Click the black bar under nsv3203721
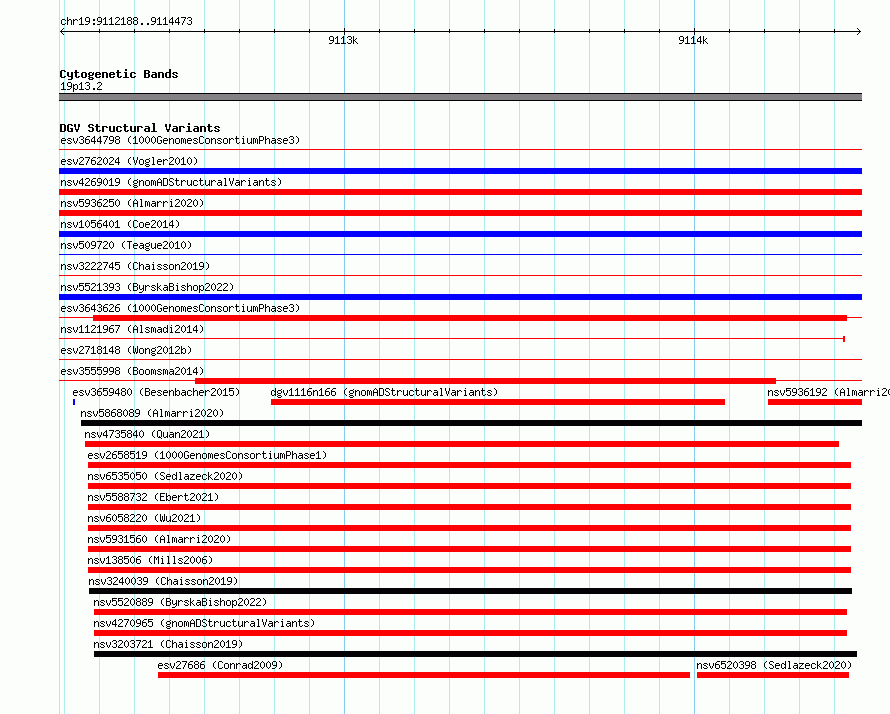The height and width of the screenshot is (714, 890). click(475, 654)
